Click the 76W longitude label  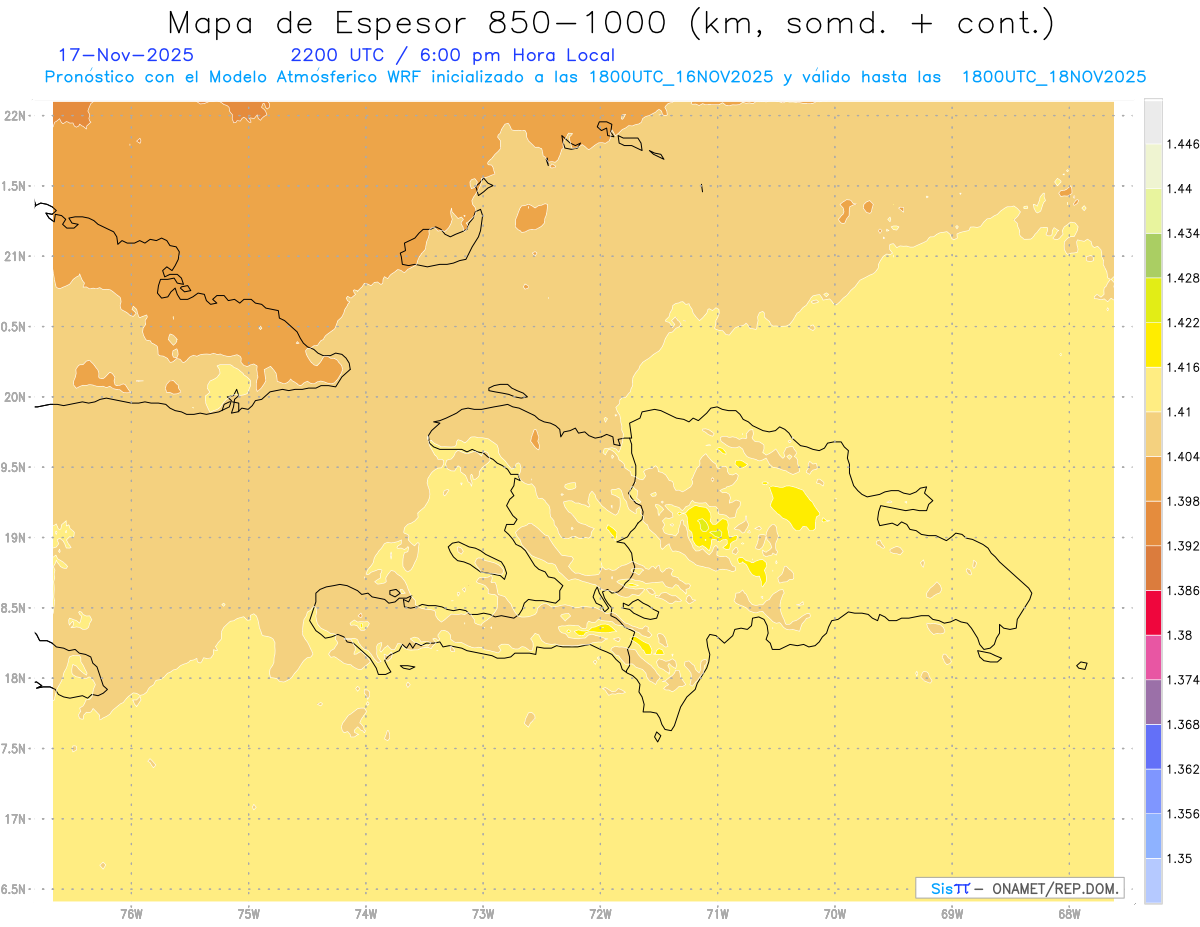coord(131,913)
